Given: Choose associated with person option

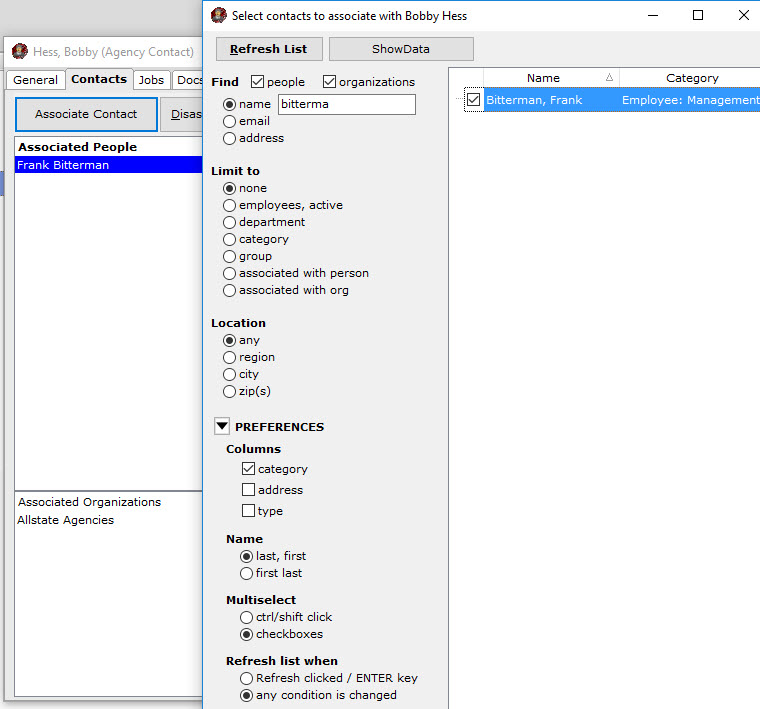Looking at the screenshot, I should point(229,273).
